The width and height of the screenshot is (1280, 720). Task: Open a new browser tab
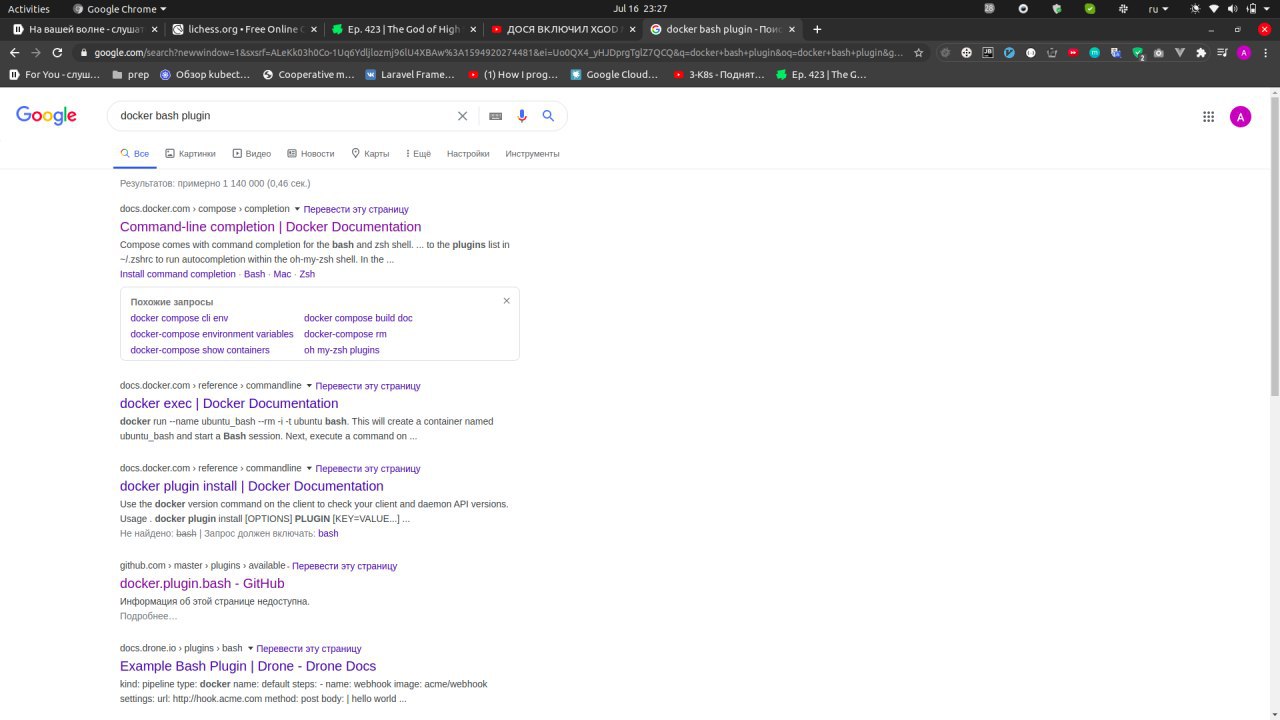tap(817, 29)
